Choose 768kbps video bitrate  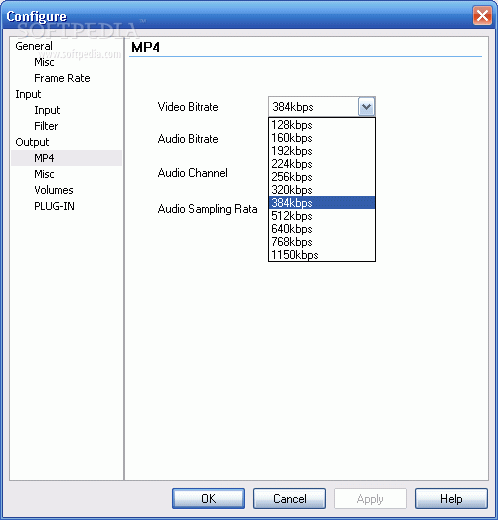pyautogui.click(x=322, y=242)
